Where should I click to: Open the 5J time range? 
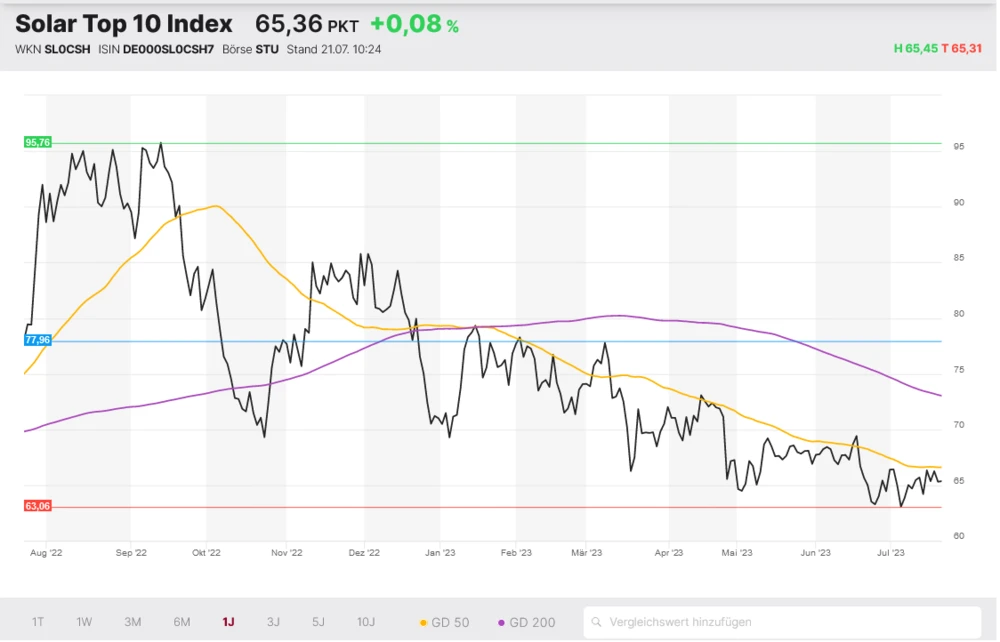coord(318,622)
